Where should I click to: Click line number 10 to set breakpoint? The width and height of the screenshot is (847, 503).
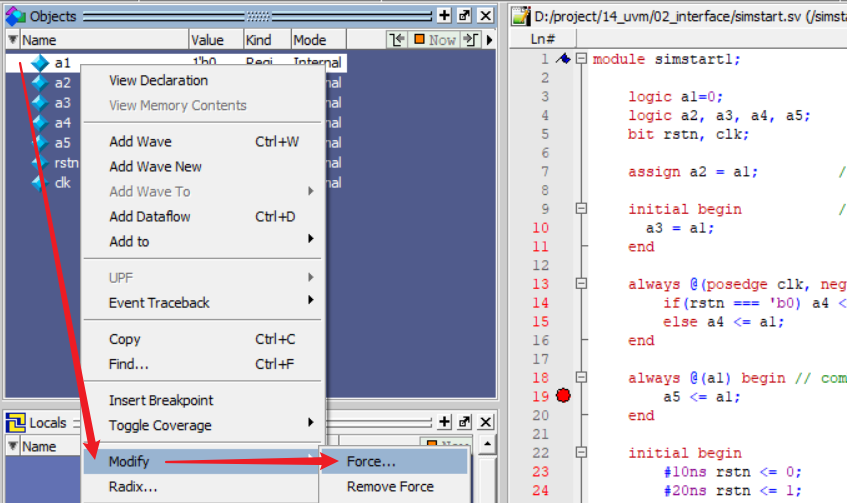coord(541,228)
